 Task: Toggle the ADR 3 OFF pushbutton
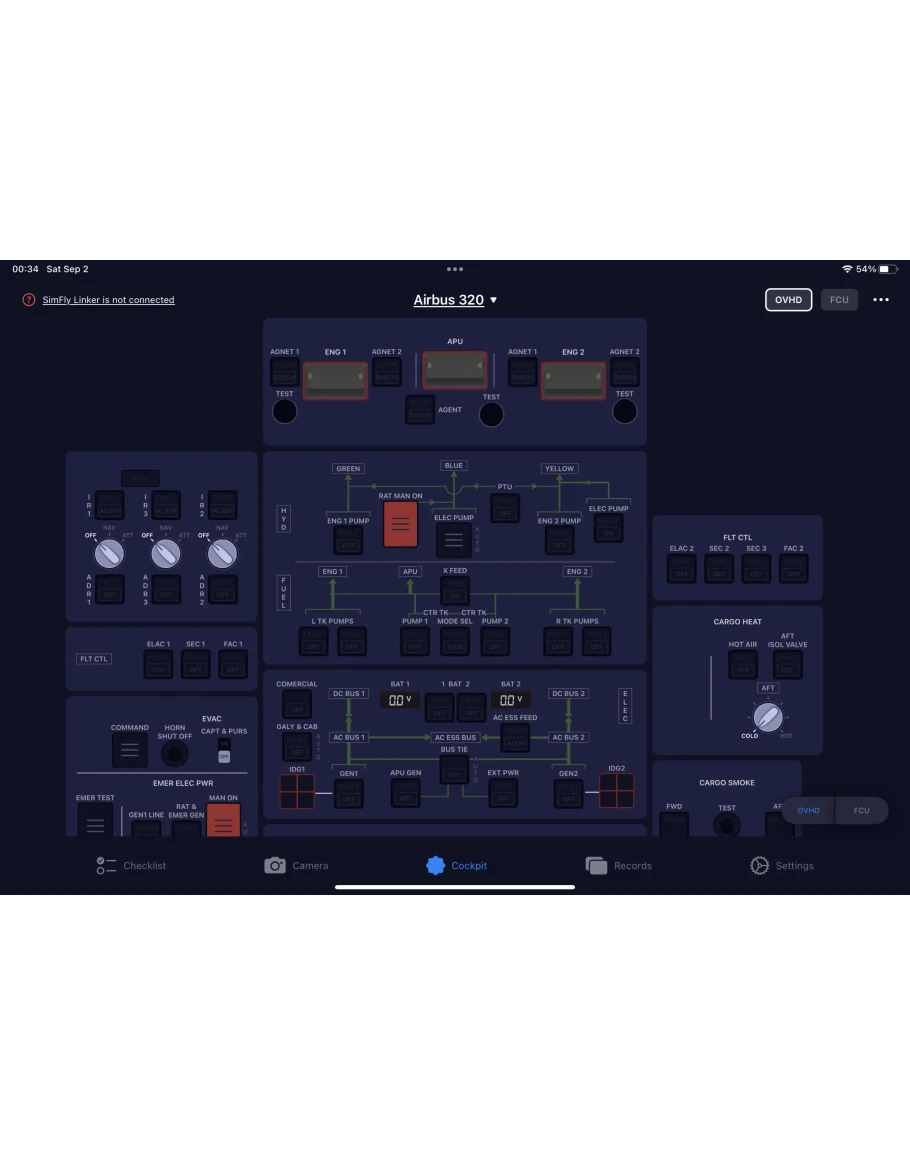pos(166,589)
